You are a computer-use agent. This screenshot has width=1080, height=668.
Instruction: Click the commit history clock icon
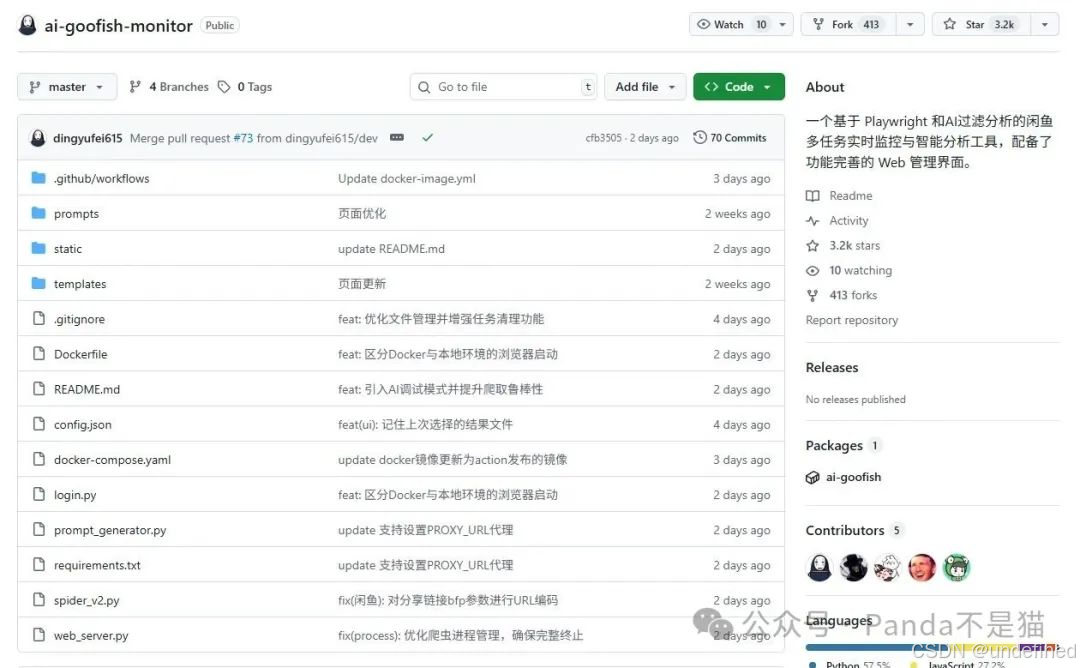pos(700,138)
